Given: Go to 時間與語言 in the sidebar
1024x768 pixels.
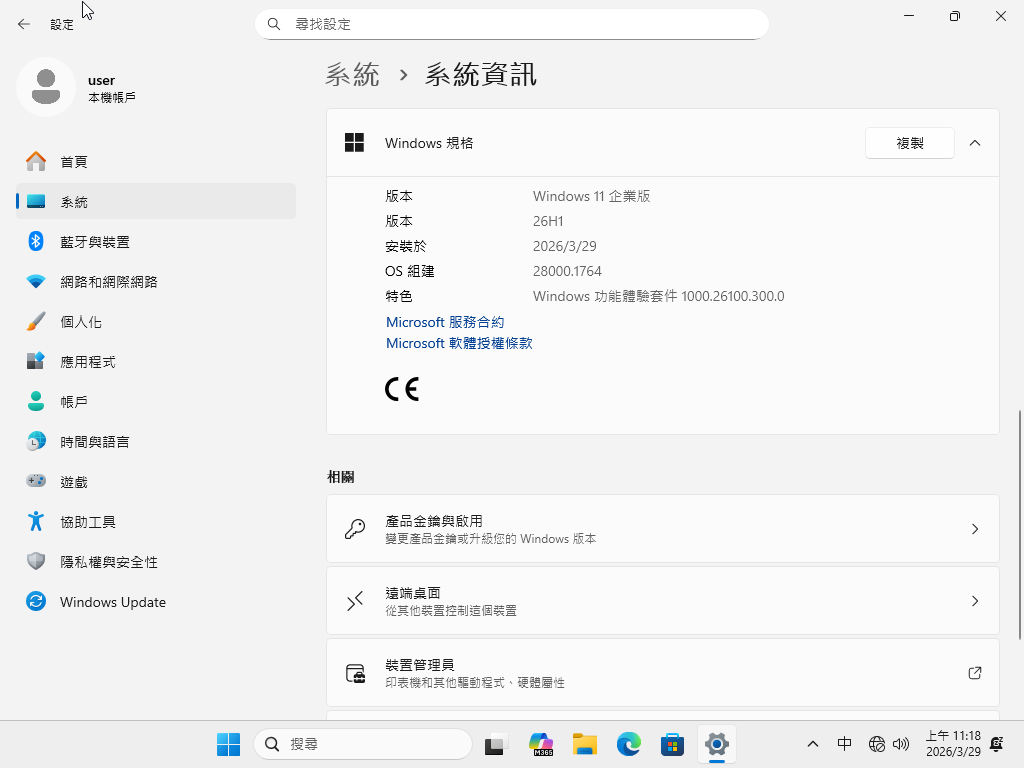Looking at the screenshot, I should pos(94,442).
